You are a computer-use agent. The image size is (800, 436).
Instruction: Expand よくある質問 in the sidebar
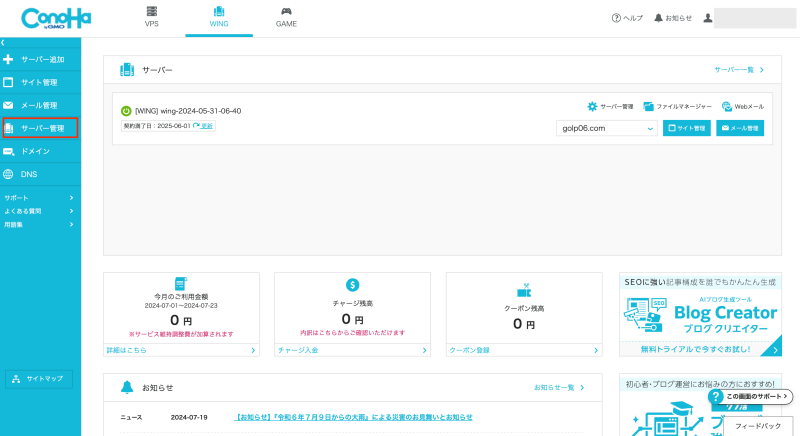pos(38,211)
